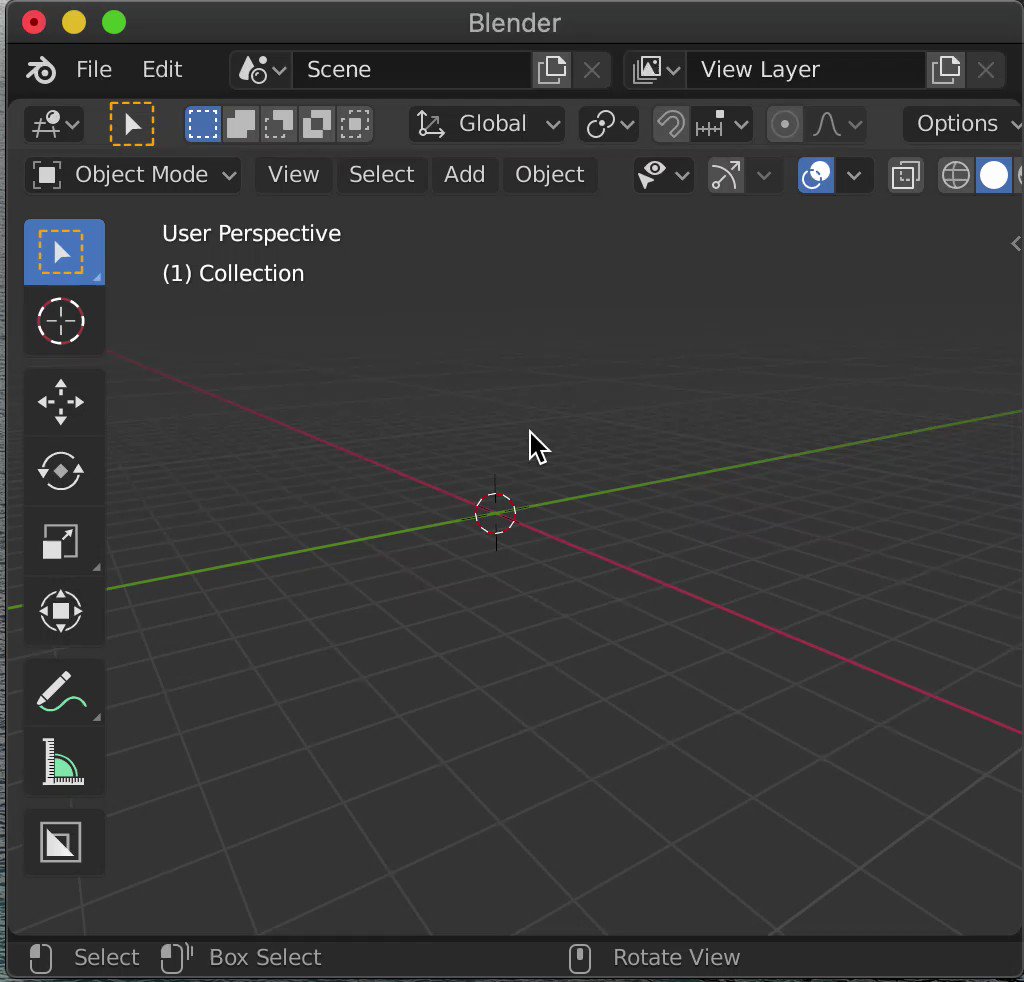Select the Transform tool
1024x982 pixels.
(64, 611)
